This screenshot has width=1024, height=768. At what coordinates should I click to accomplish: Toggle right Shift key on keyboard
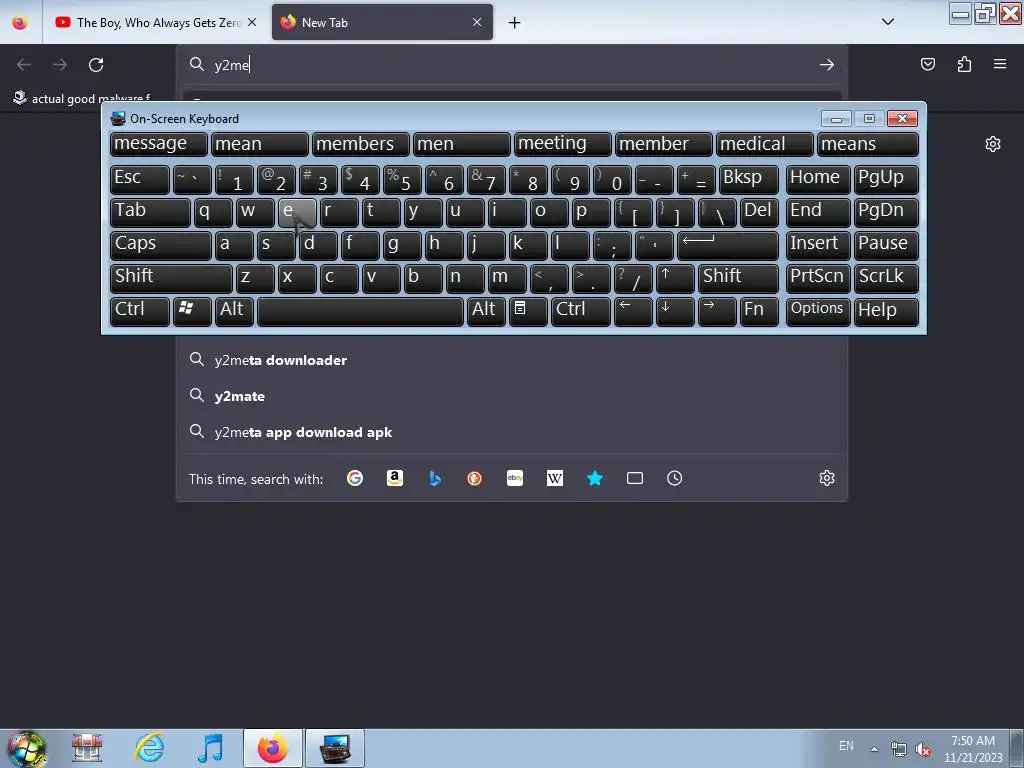pos(738,278)
